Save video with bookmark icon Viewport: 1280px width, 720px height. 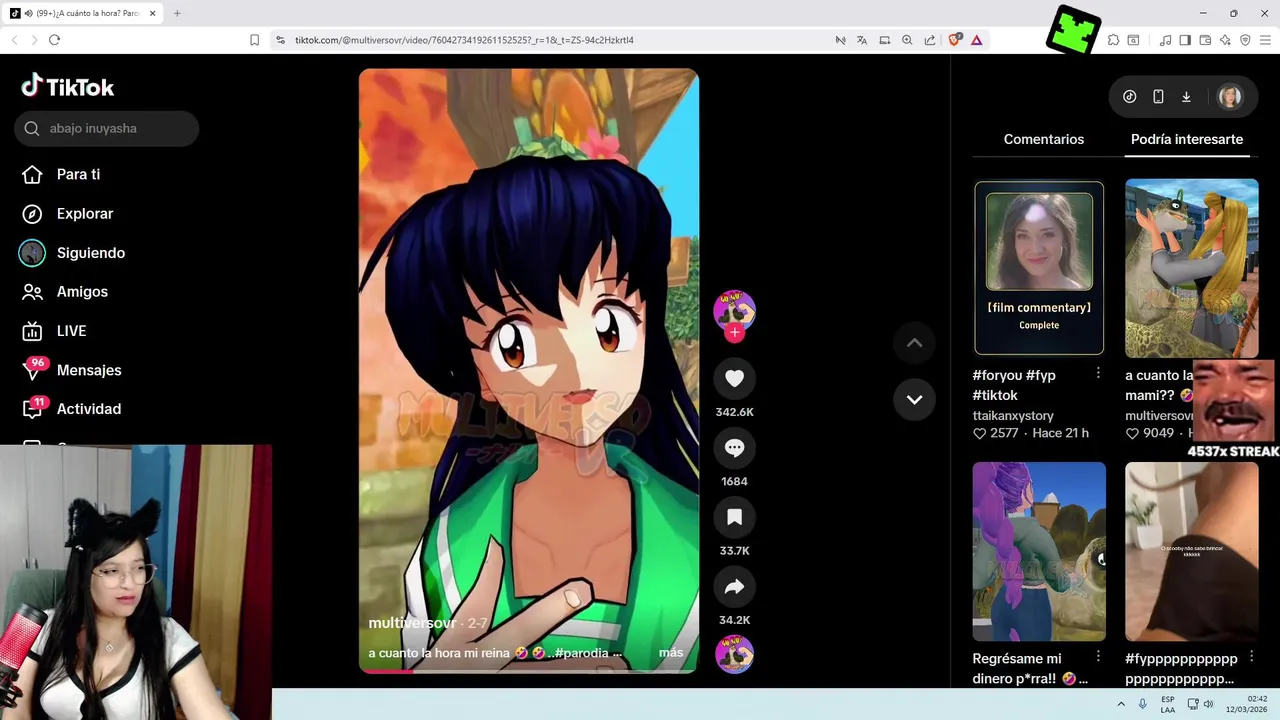pos(734,517)
